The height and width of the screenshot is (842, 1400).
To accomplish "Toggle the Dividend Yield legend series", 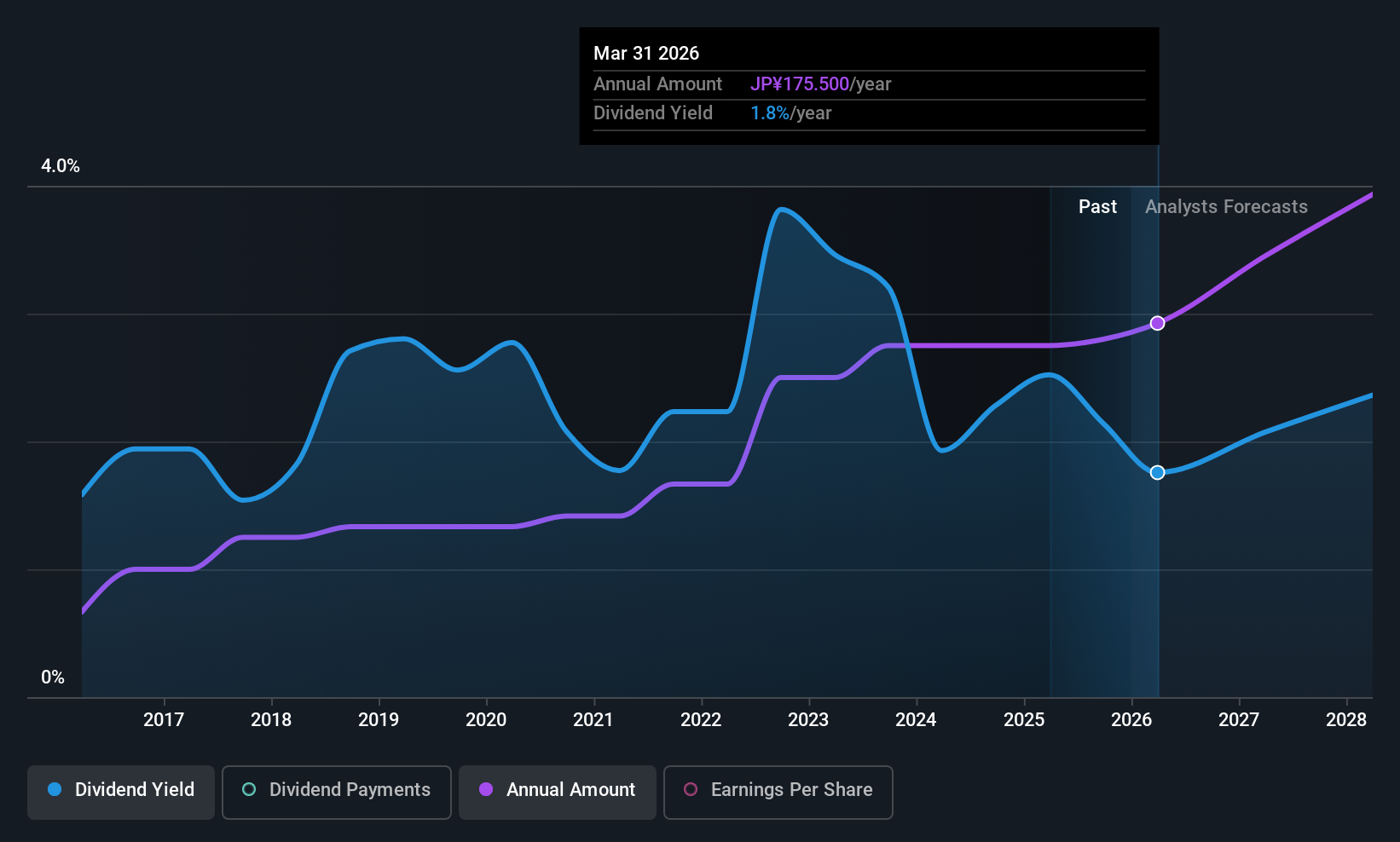I will pos(121,793).
